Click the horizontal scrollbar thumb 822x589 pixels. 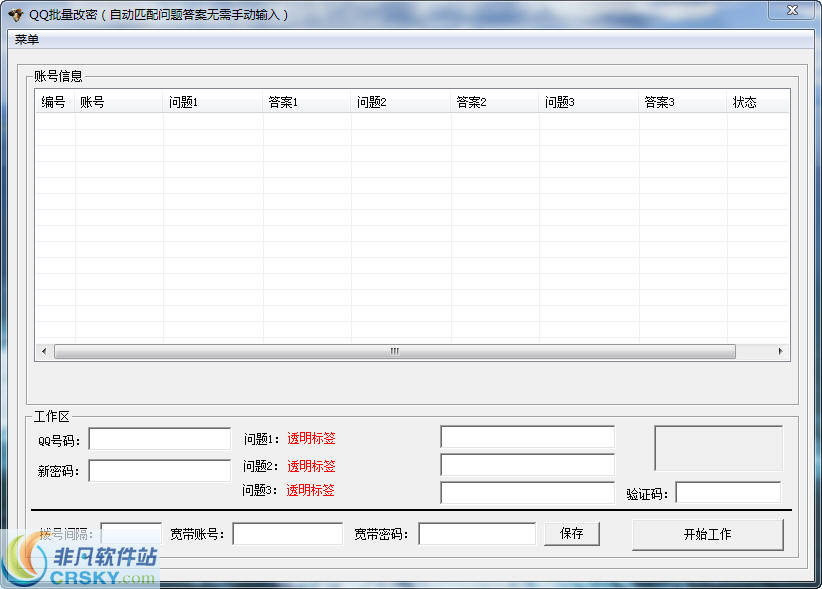395,351
